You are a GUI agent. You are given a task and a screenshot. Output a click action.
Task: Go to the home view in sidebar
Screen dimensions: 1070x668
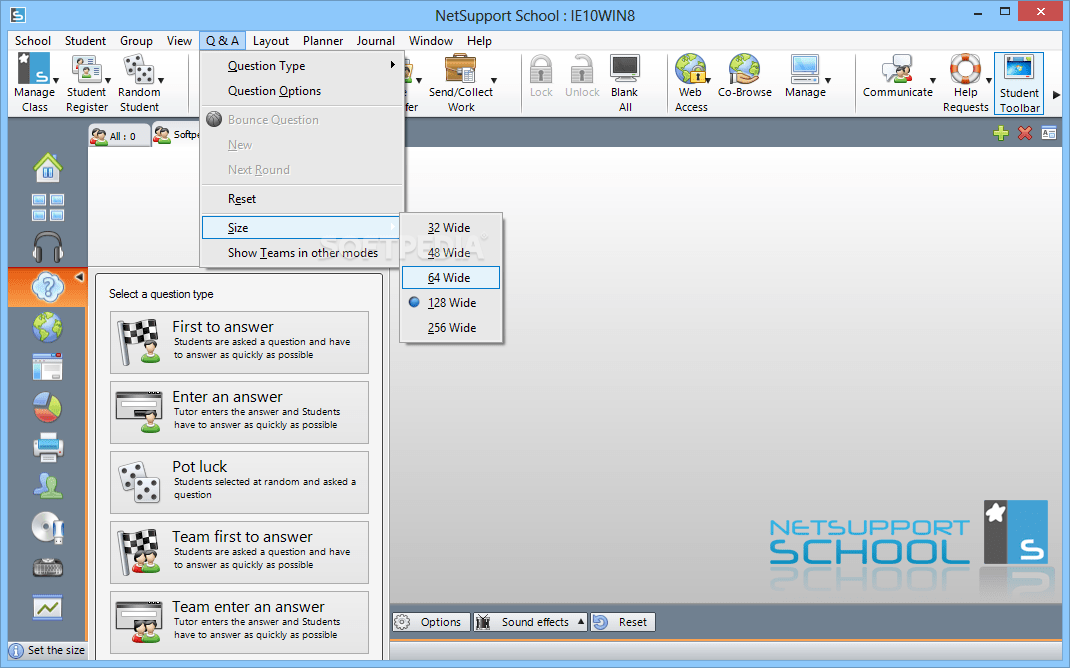pyautogui.click(x=48, y=167)
